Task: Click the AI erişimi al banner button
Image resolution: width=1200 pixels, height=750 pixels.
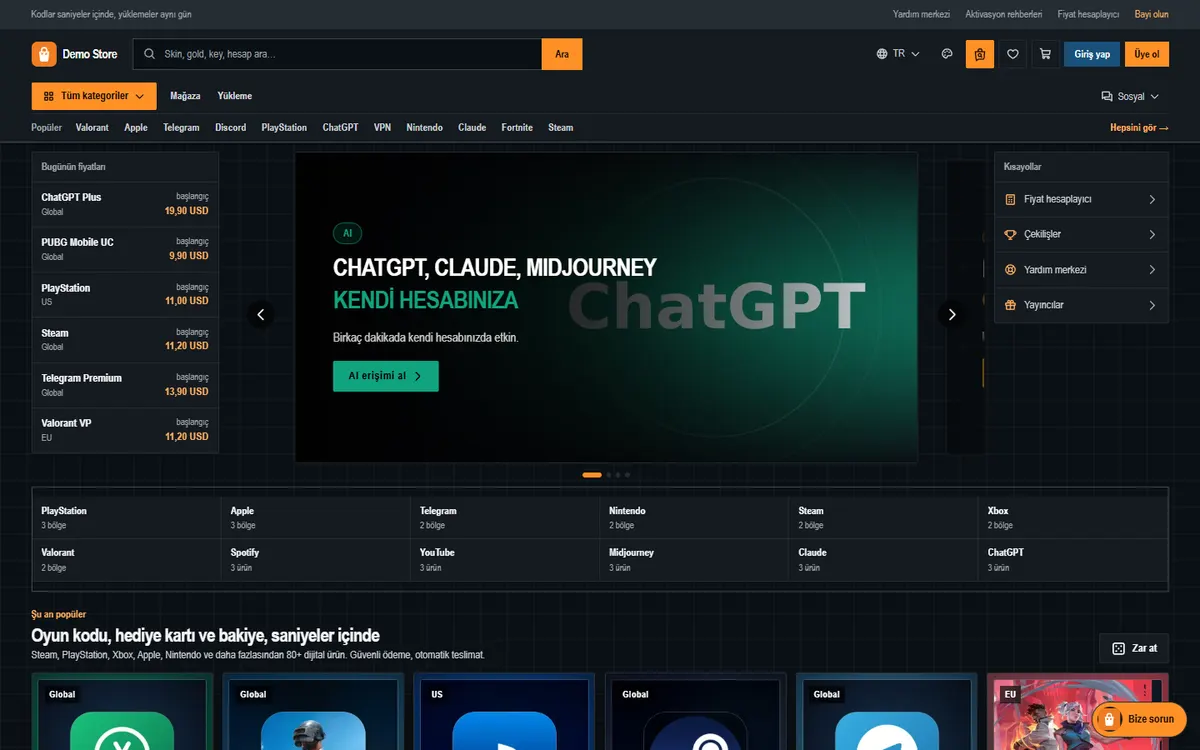Action: [386, 376]
